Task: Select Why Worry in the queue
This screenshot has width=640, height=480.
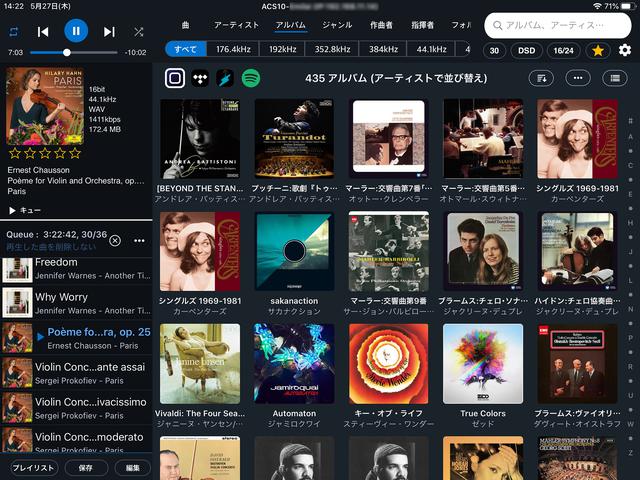Action: pyautogui.click(x=76, y=303)
